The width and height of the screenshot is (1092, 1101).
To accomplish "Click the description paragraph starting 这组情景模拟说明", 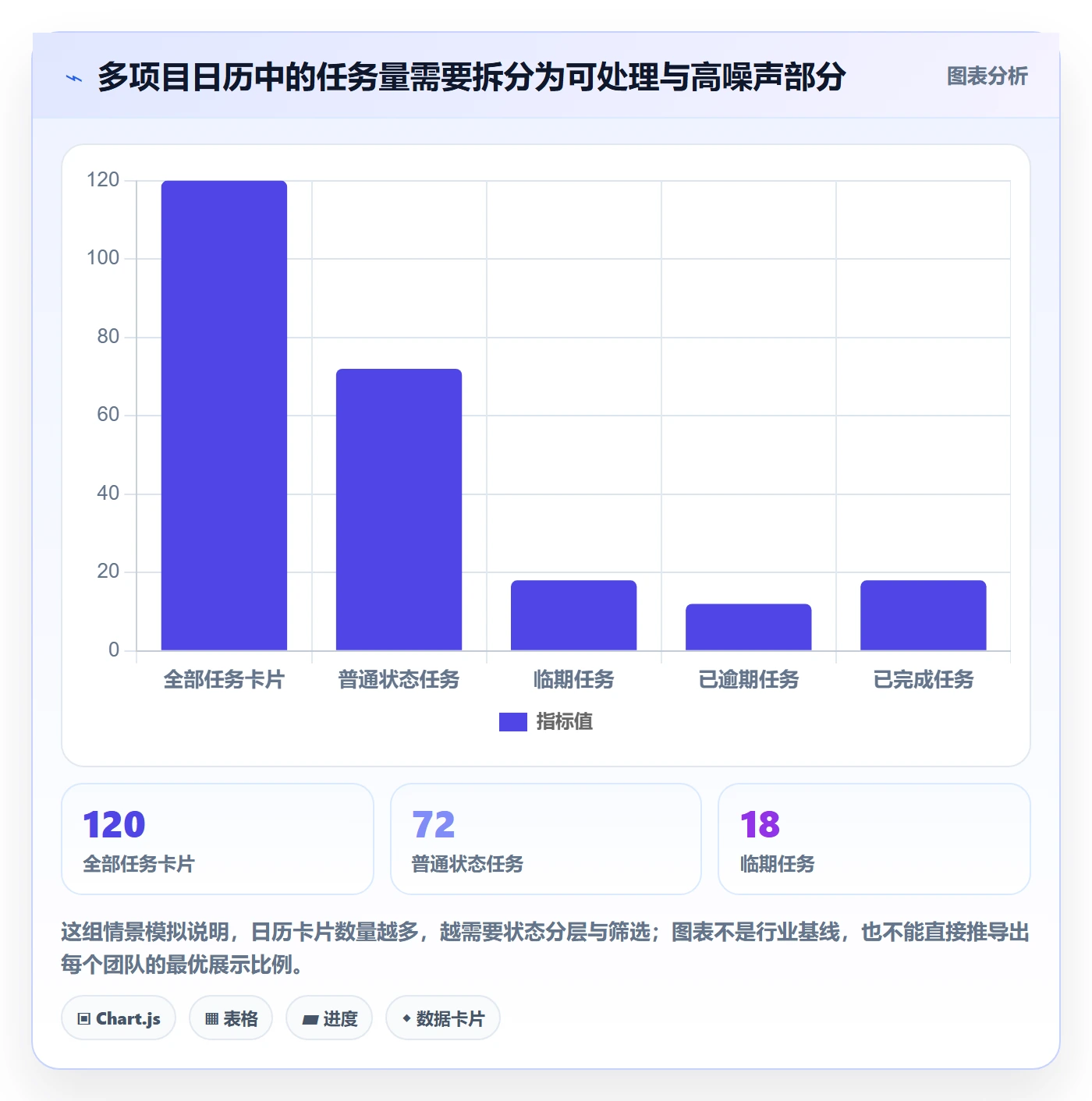I will tap(545, 948).
